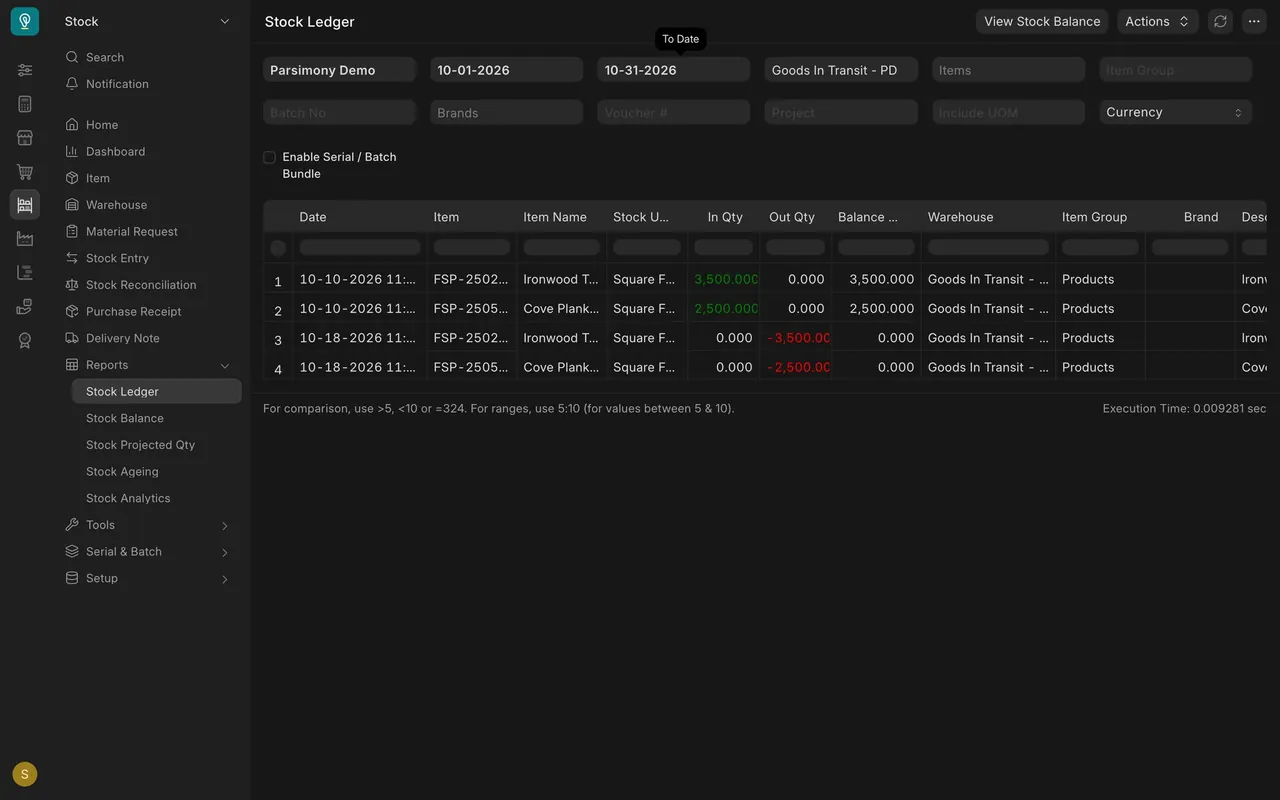Open the shopping cart buying module icon
This screenshot has width=1280, height=800.
pos(25,172)
